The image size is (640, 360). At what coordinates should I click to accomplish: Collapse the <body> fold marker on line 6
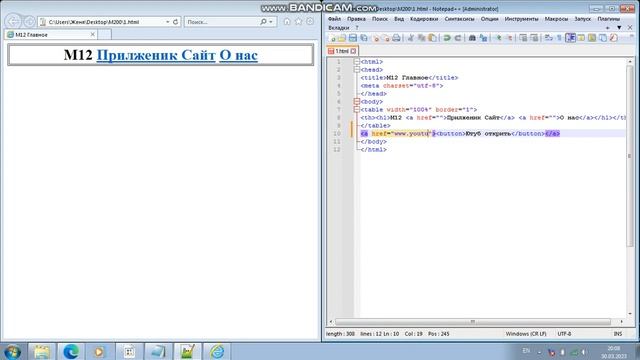357,102
